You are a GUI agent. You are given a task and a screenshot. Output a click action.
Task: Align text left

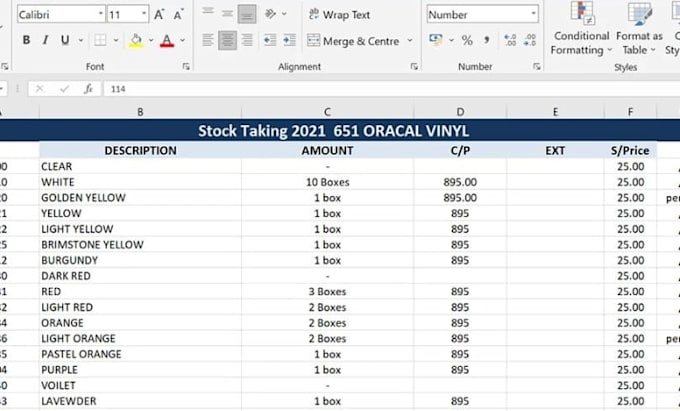(x=208, y=40)
